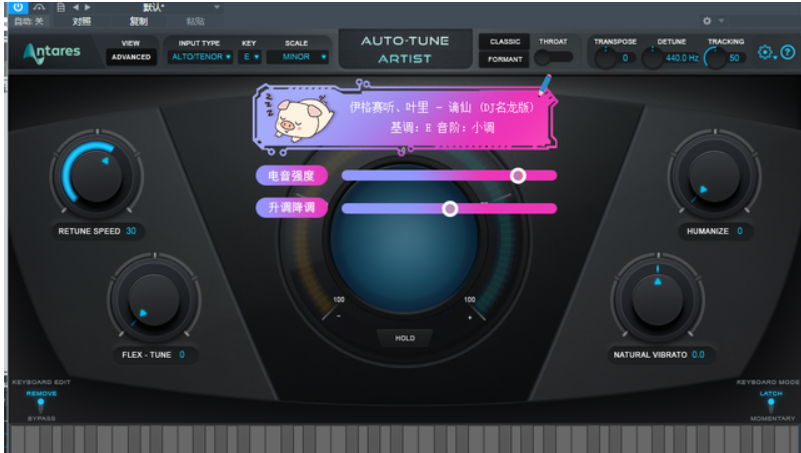Expand the arrow beside the host gear
This screenshot has width=801, height=453.
coord(721,21)
